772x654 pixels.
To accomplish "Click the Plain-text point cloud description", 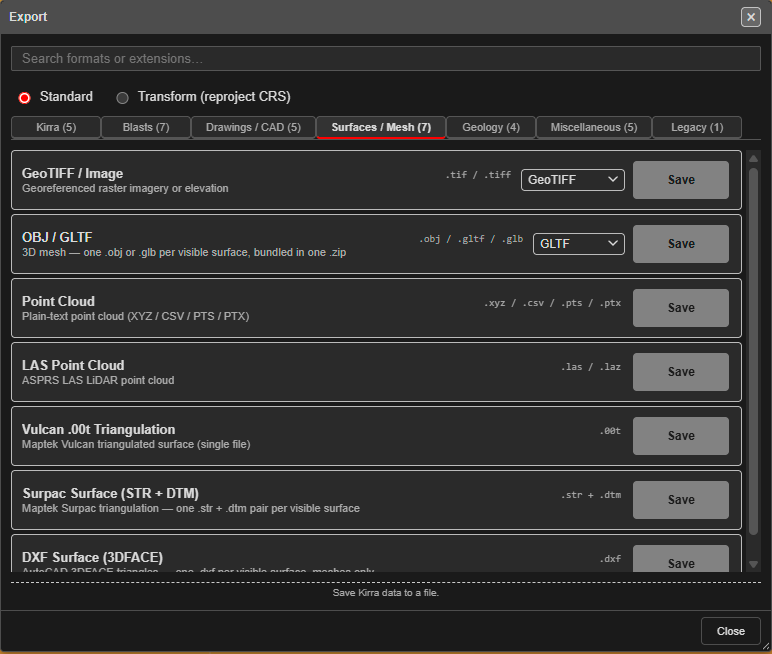I will (135, 317).
